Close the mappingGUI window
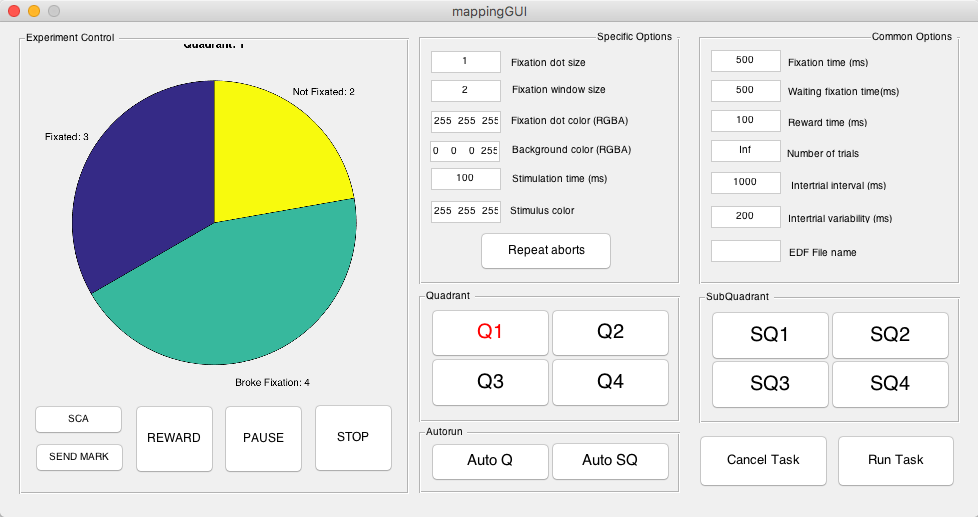Viewport: 978px width, 517px height. point(14,11)
